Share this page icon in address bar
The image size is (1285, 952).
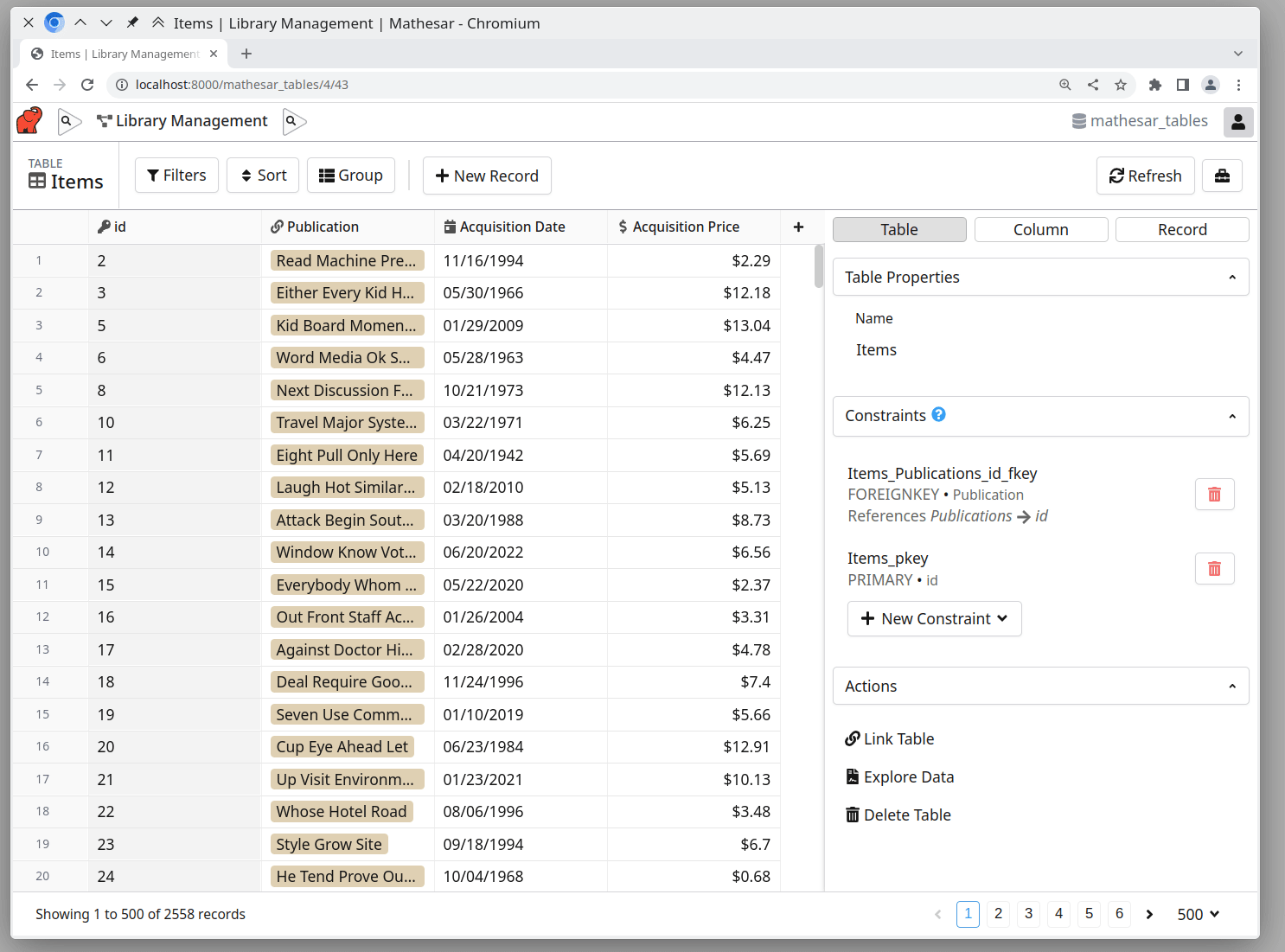tap(1093, 85)
